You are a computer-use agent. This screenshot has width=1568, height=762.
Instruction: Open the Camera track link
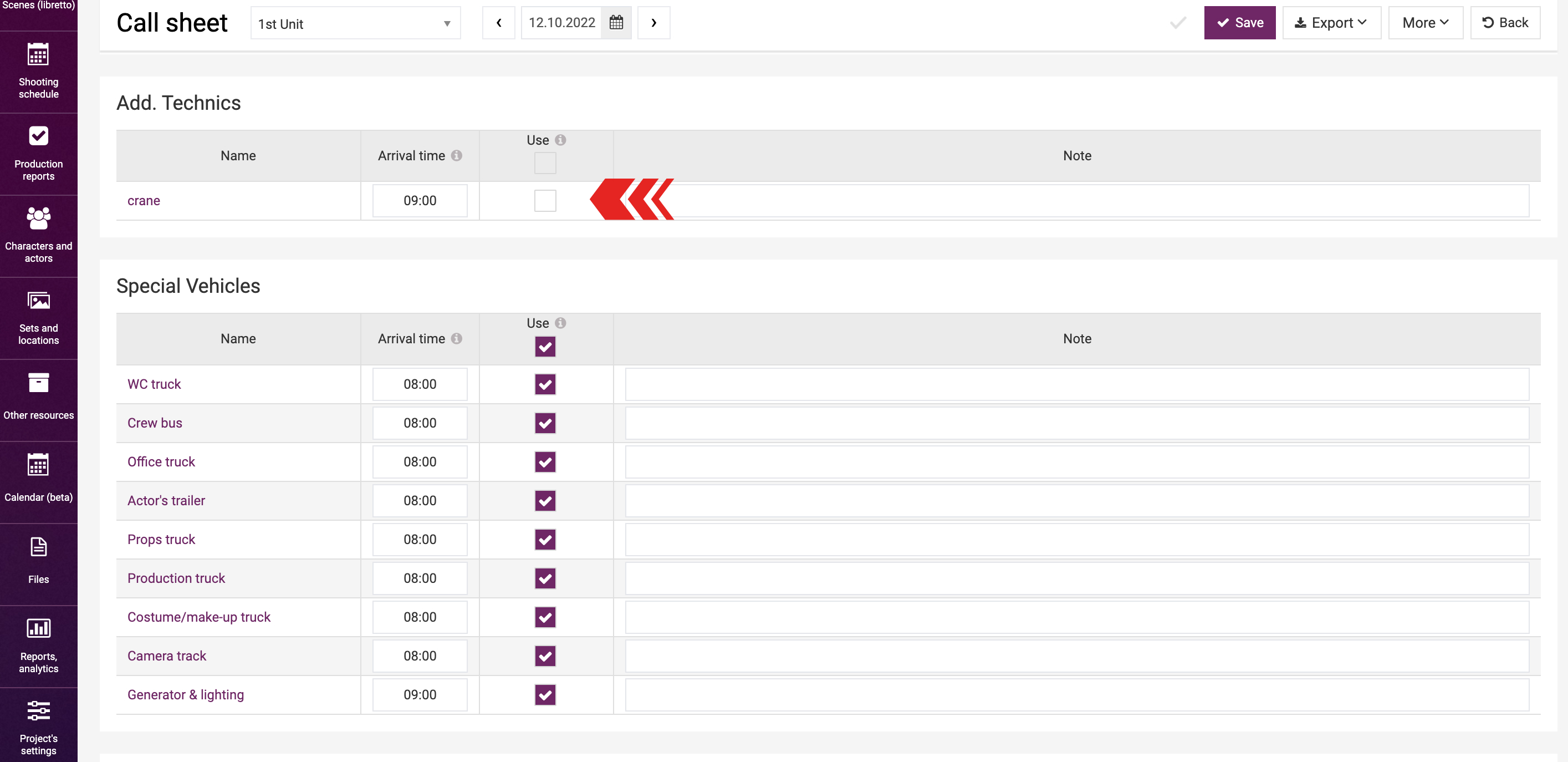[x=167, y=656]
